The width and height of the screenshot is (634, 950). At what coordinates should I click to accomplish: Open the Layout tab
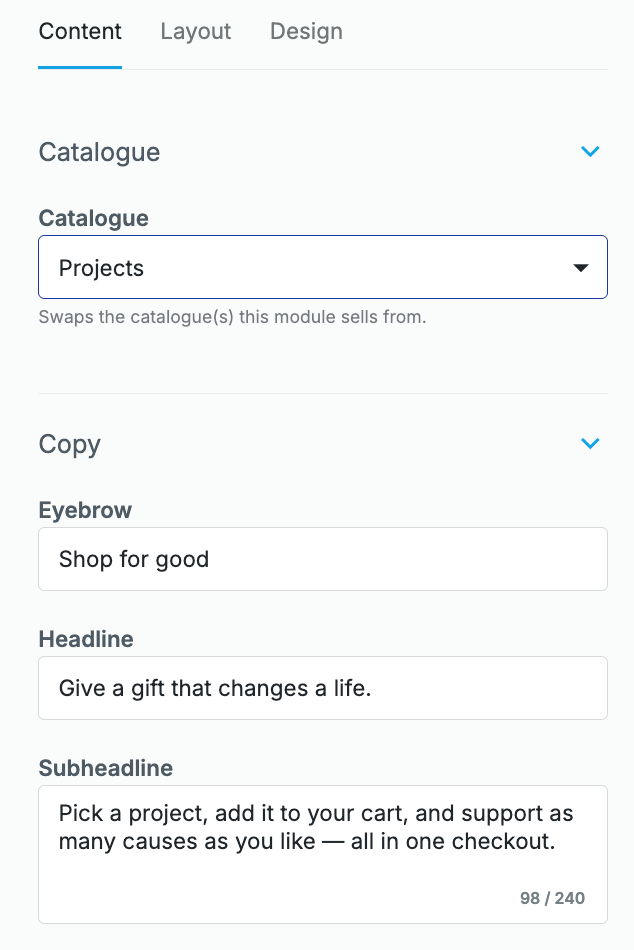(195, 32)
